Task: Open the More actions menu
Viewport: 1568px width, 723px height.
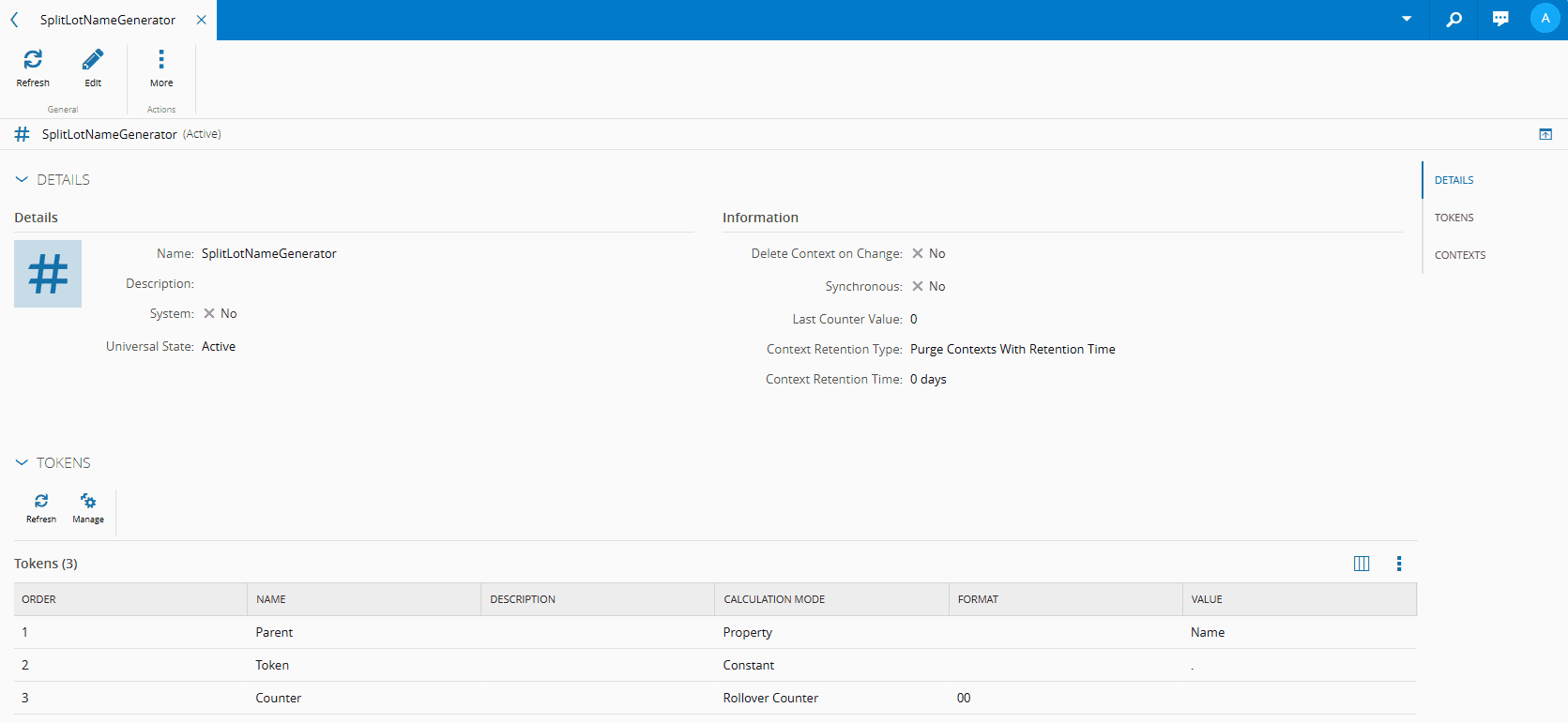Action: [161, 60]
